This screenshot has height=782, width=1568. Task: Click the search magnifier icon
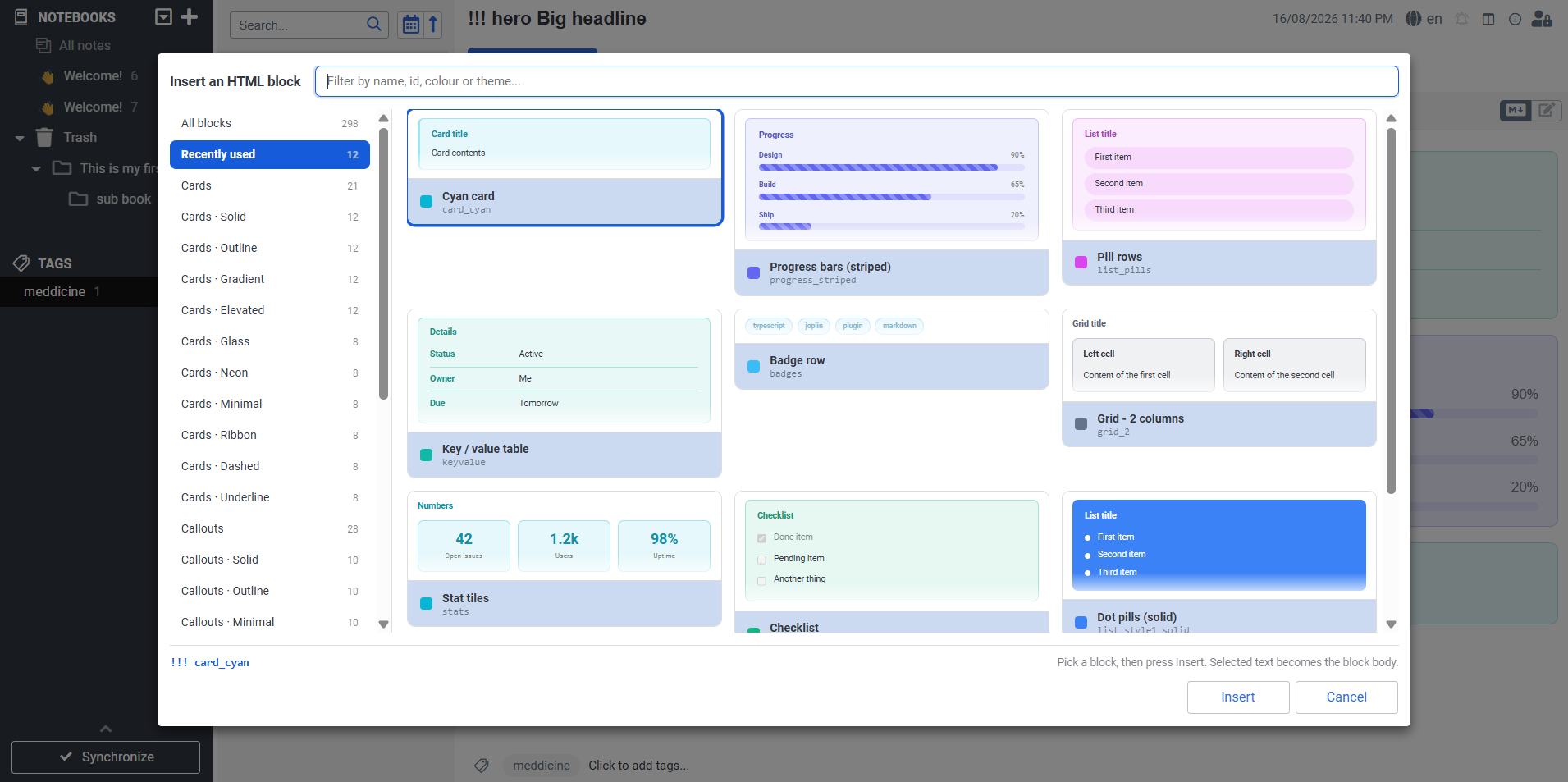tap(374, 25)
